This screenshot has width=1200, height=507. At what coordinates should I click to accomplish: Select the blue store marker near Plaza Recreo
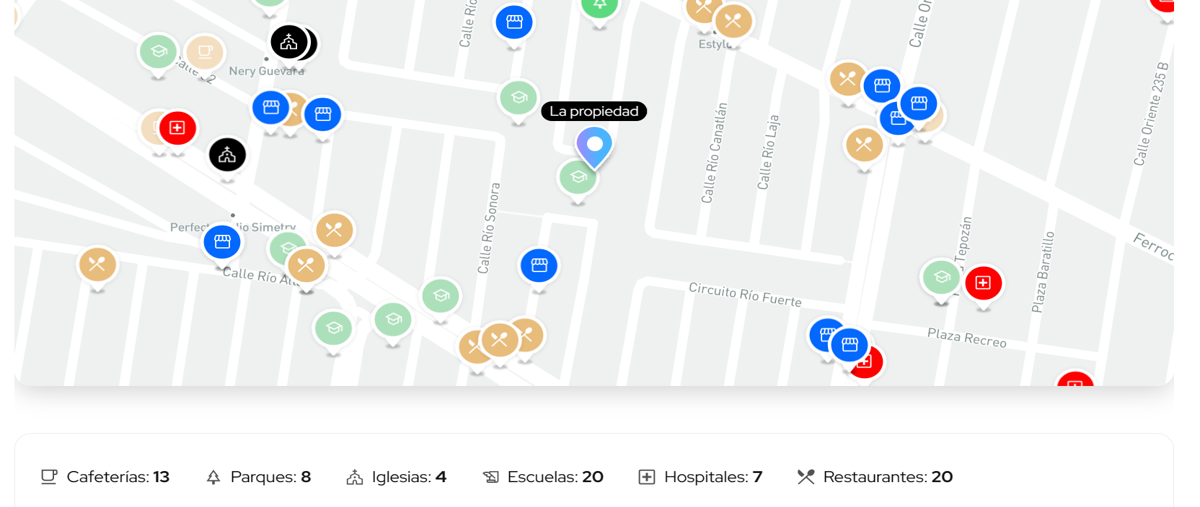(849, 346)
